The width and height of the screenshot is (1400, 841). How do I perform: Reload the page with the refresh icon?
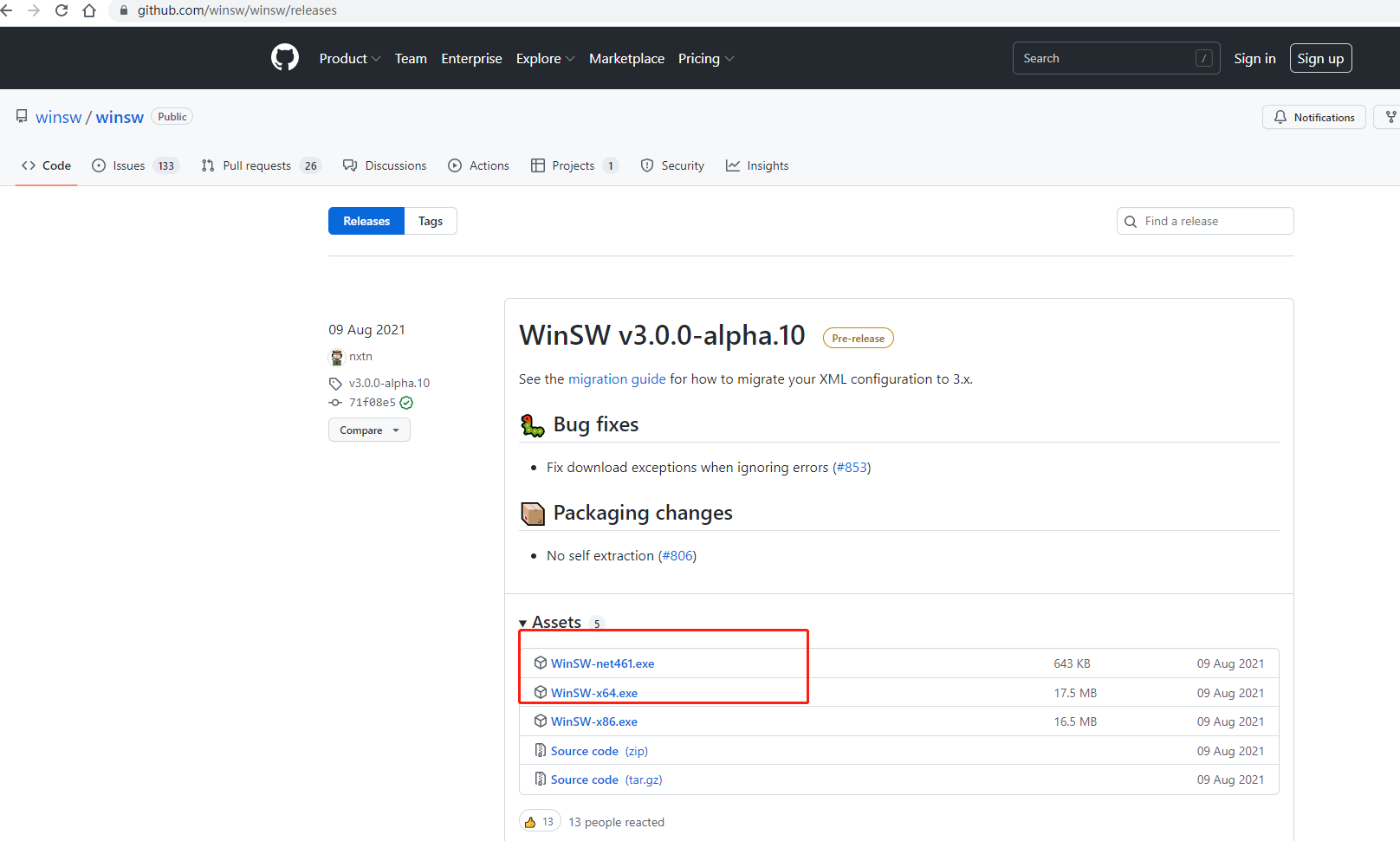click(62, 10)
